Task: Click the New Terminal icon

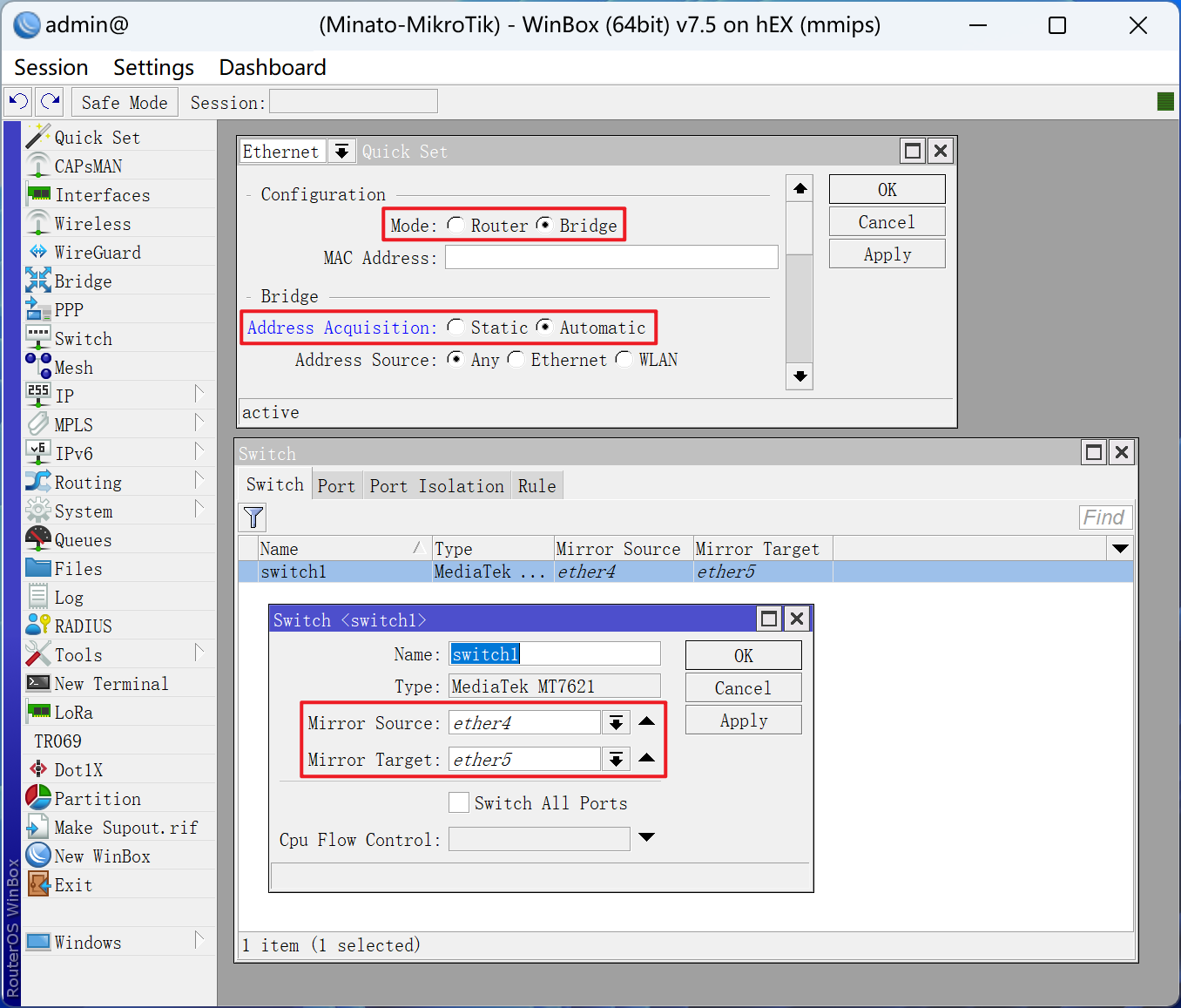Action: click(38, 683)
